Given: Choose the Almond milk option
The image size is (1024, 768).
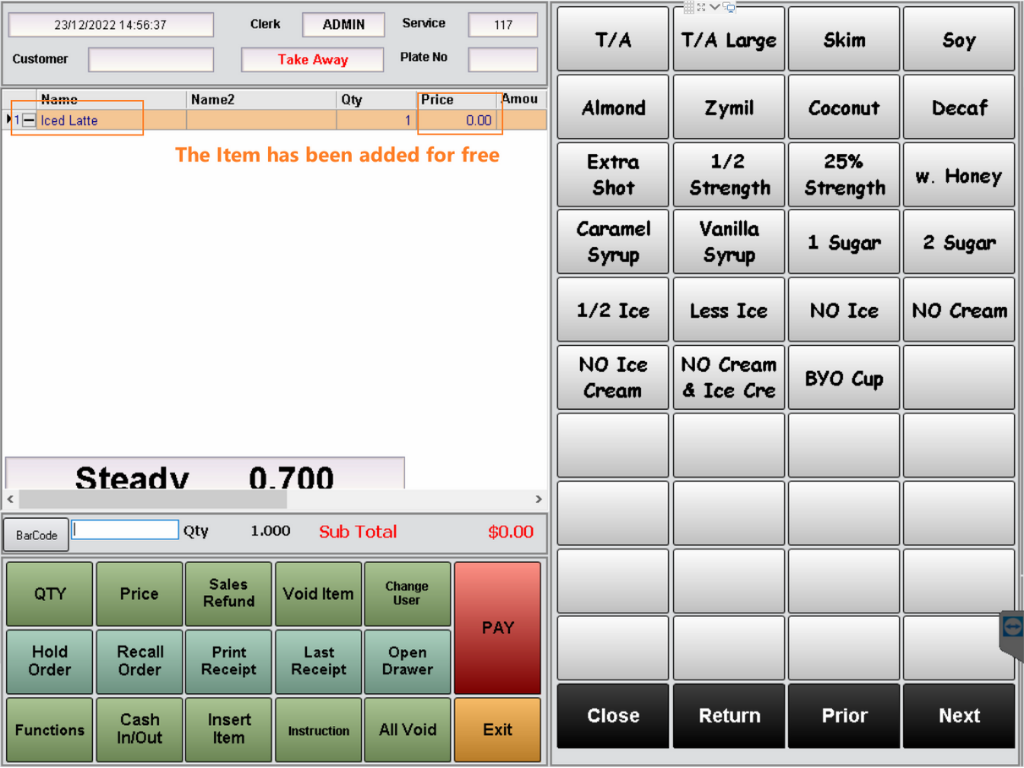Looking at the screenshot, I should 613,108.
